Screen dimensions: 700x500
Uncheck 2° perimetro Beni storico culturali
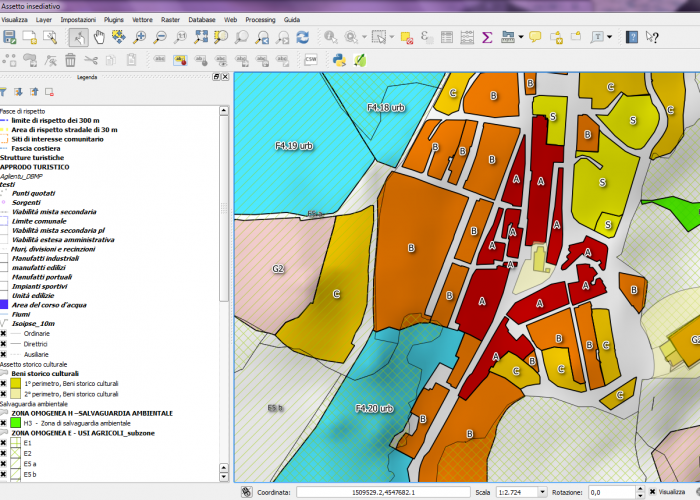[3, 394]
